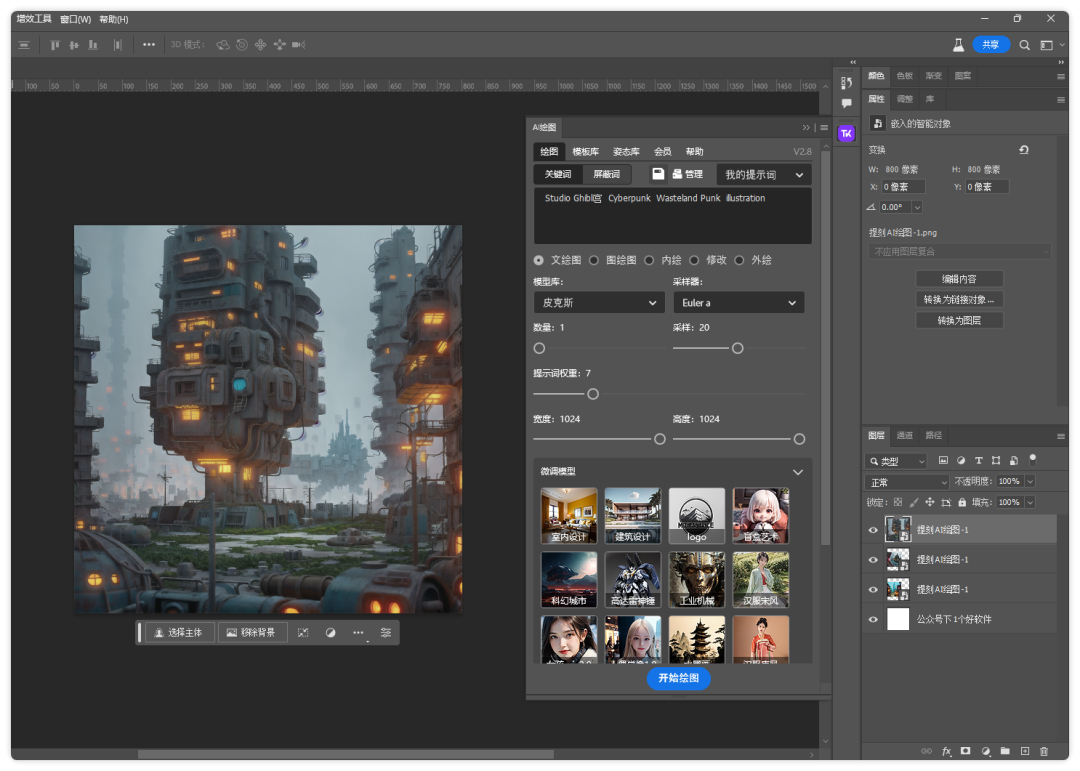The image size is (1080, 771).
Task: Hide the 公众号下 1个好软件 layer
Action: [873, 619]
